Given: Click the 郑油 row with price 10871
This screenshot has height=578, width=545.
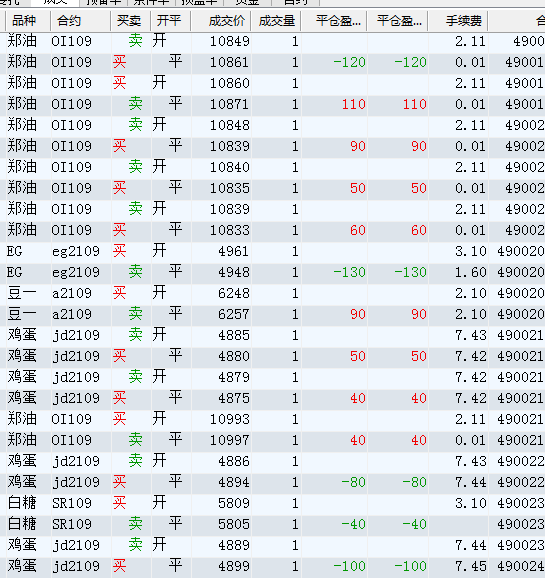Looking at the screenshot, I should 272,104.
